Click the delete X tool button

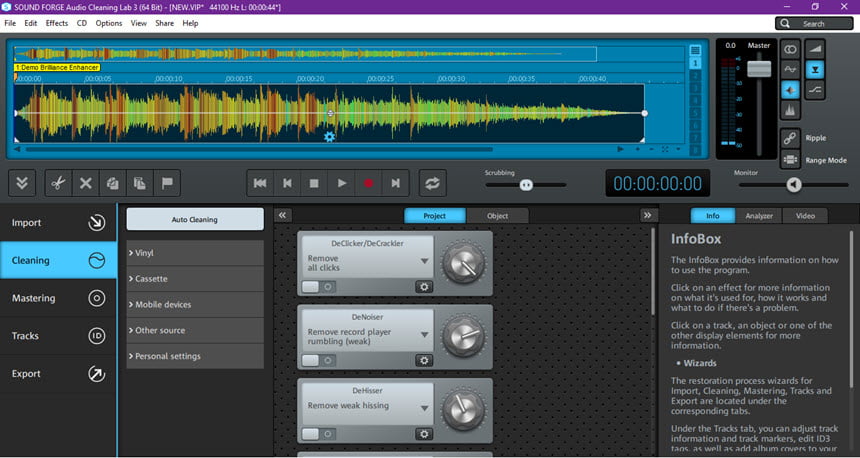coord(86,183)
